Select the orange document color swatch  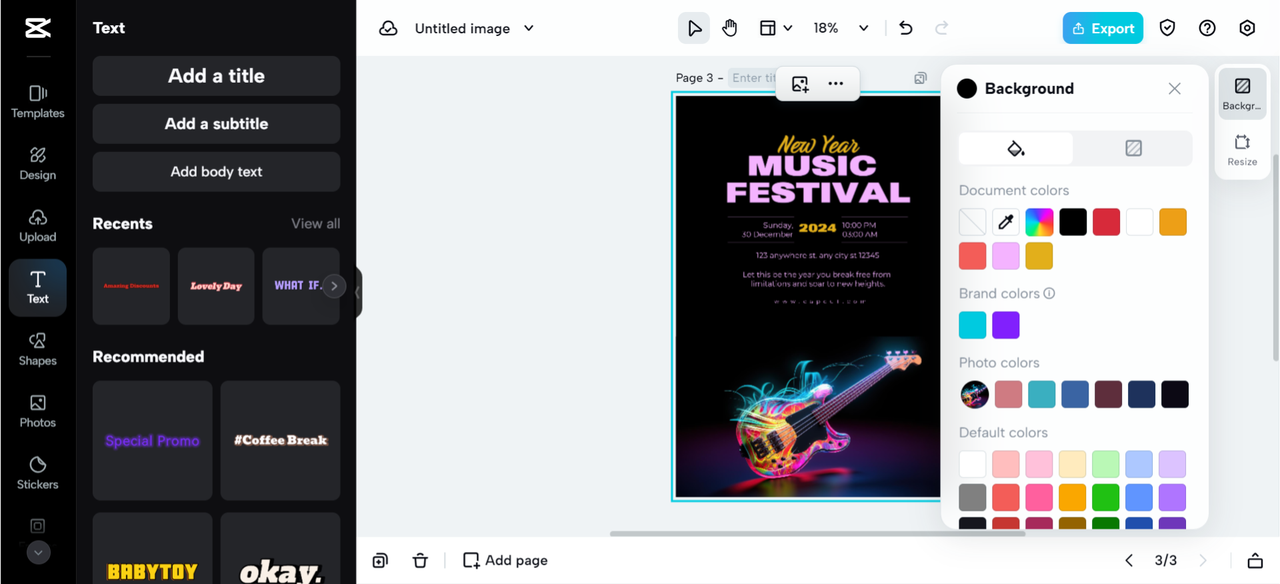1173,222
